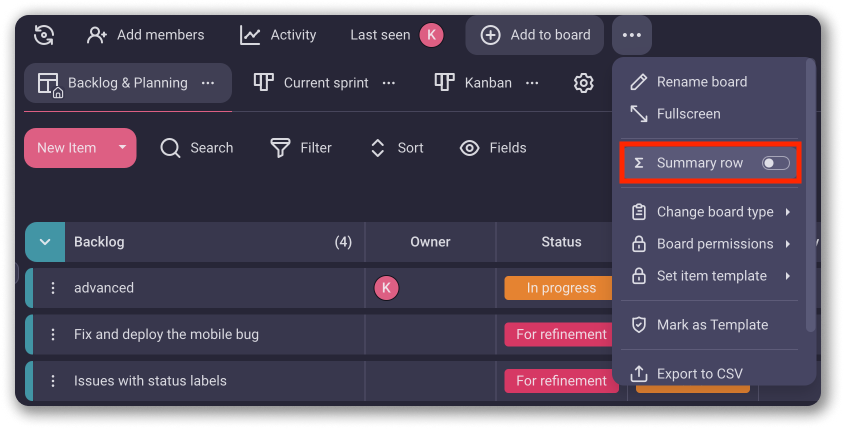Click the board settings gear icon

(584, 83)
